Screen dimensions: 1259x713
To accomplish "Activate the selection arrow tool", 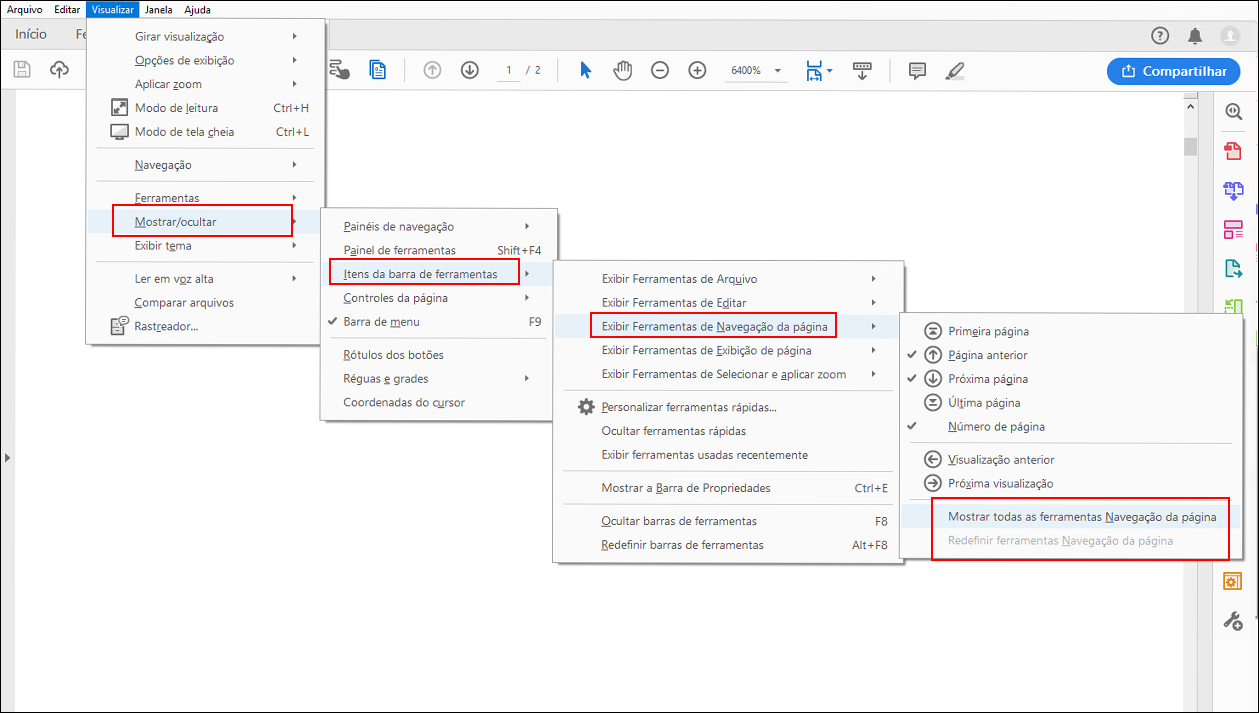I will 586,70.
